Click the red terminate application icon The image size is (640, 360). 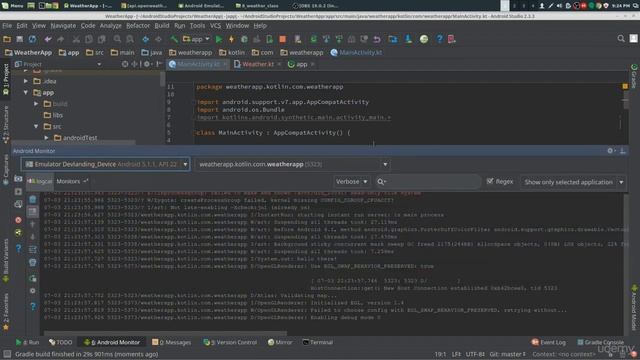18,220
